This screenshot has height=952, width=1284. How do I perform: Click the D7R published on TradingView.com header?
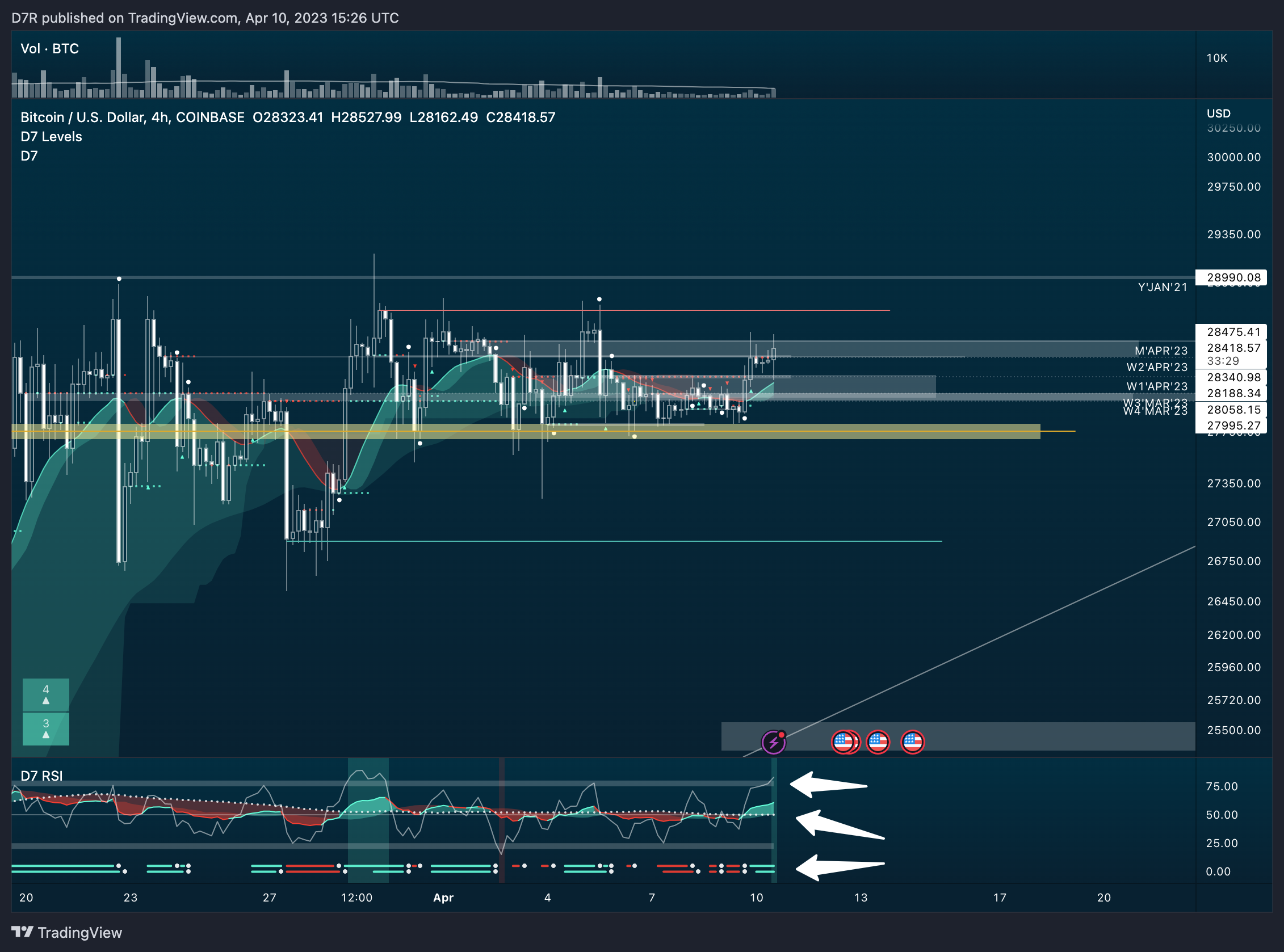point(205,19)
